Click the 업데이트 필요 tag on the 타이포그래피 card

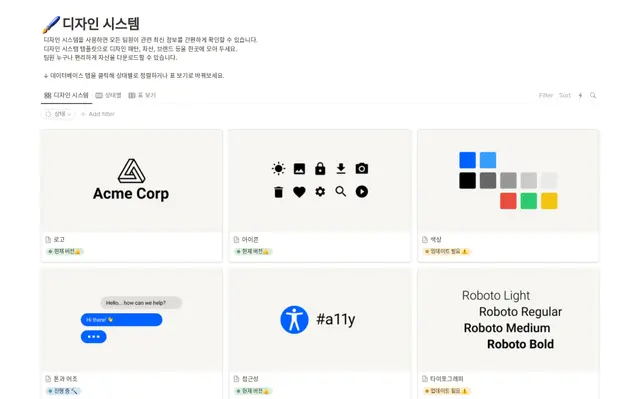(447, 391)
